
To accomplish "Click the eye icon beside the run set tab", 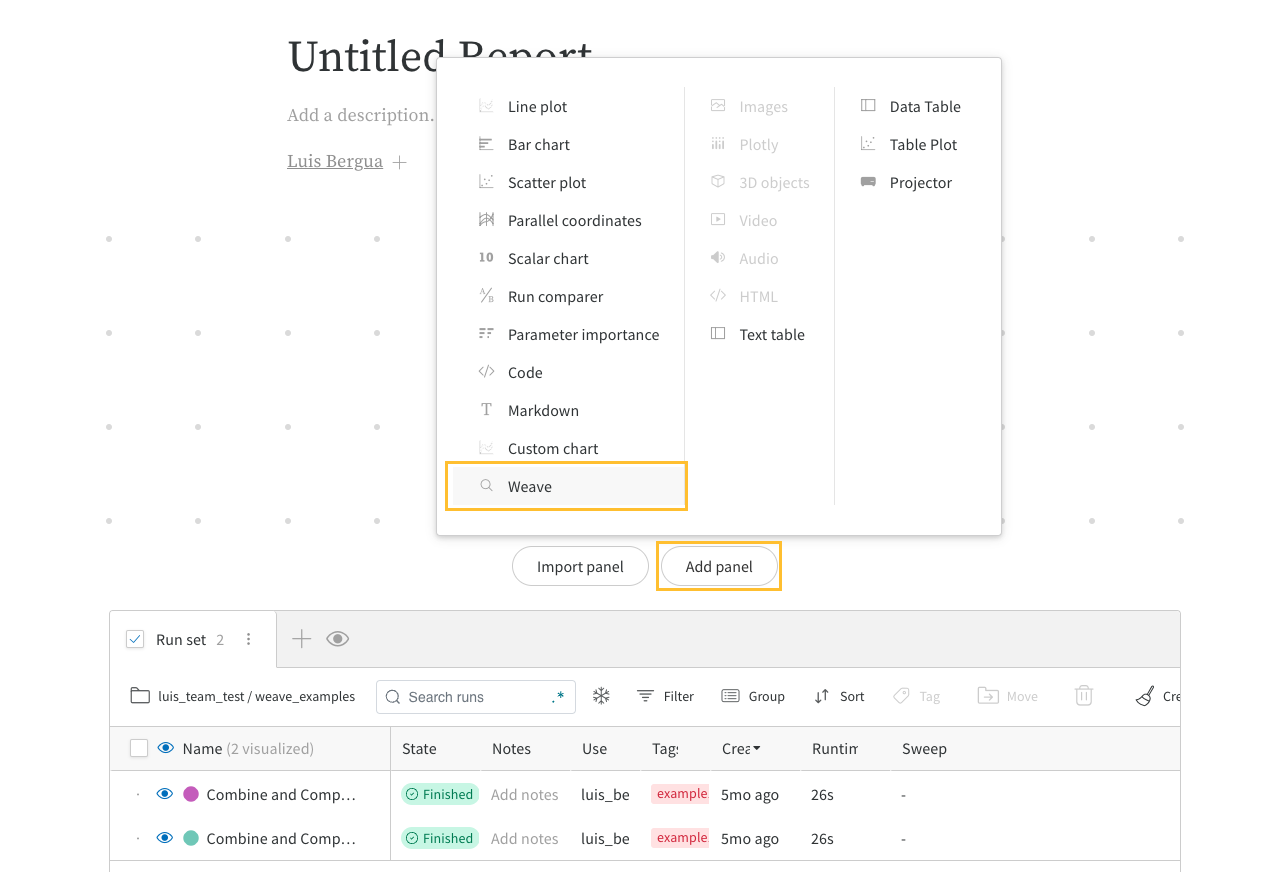I will pyautogui.click(x=338, y=639).
